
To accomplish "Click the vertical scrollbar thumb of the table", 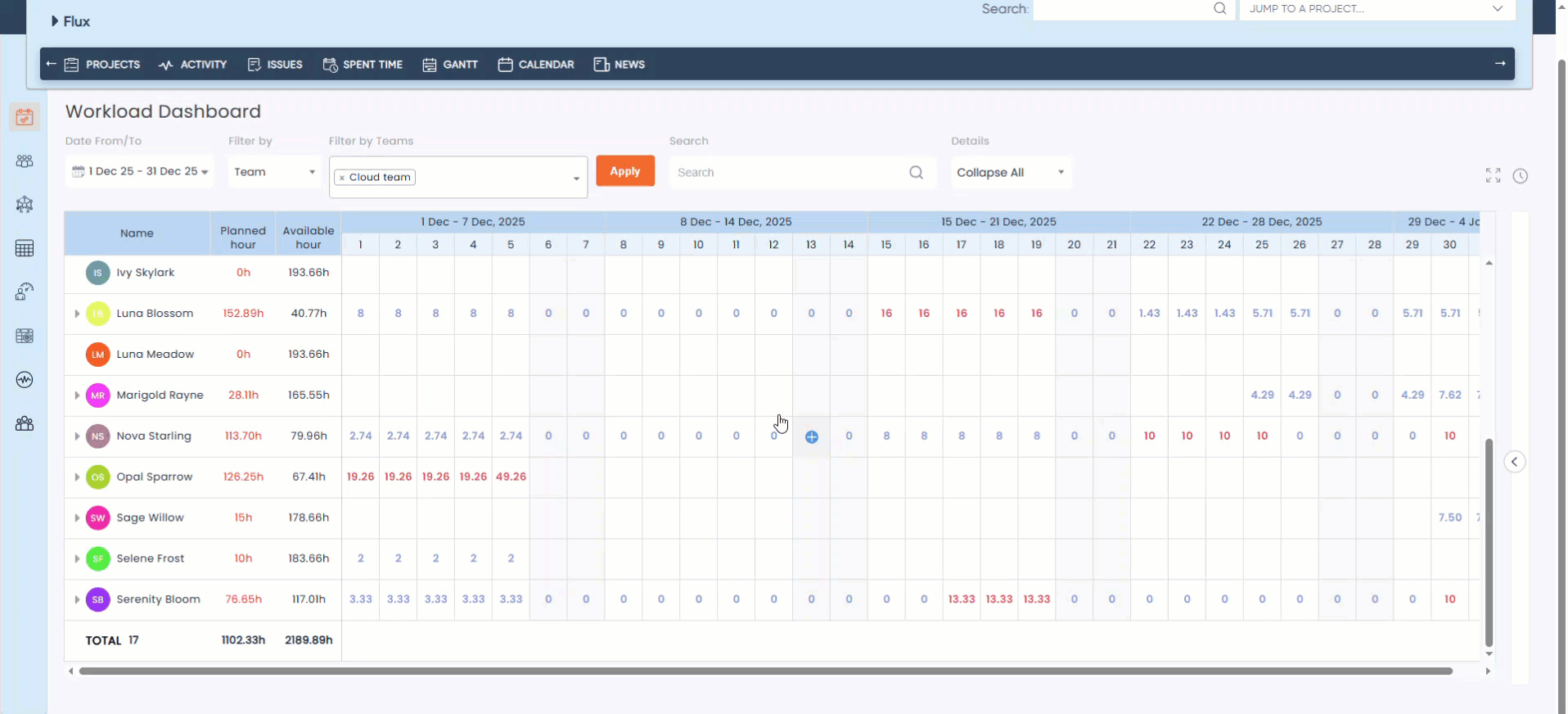I will (1489, 543).
